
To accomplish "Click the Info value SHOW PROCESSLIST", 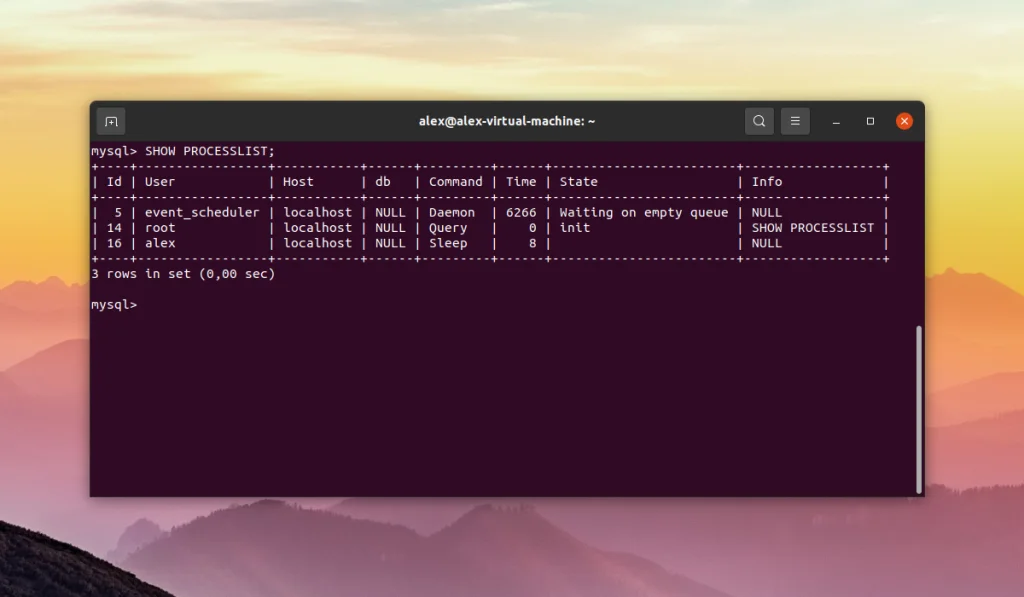I will pos(812,227).
